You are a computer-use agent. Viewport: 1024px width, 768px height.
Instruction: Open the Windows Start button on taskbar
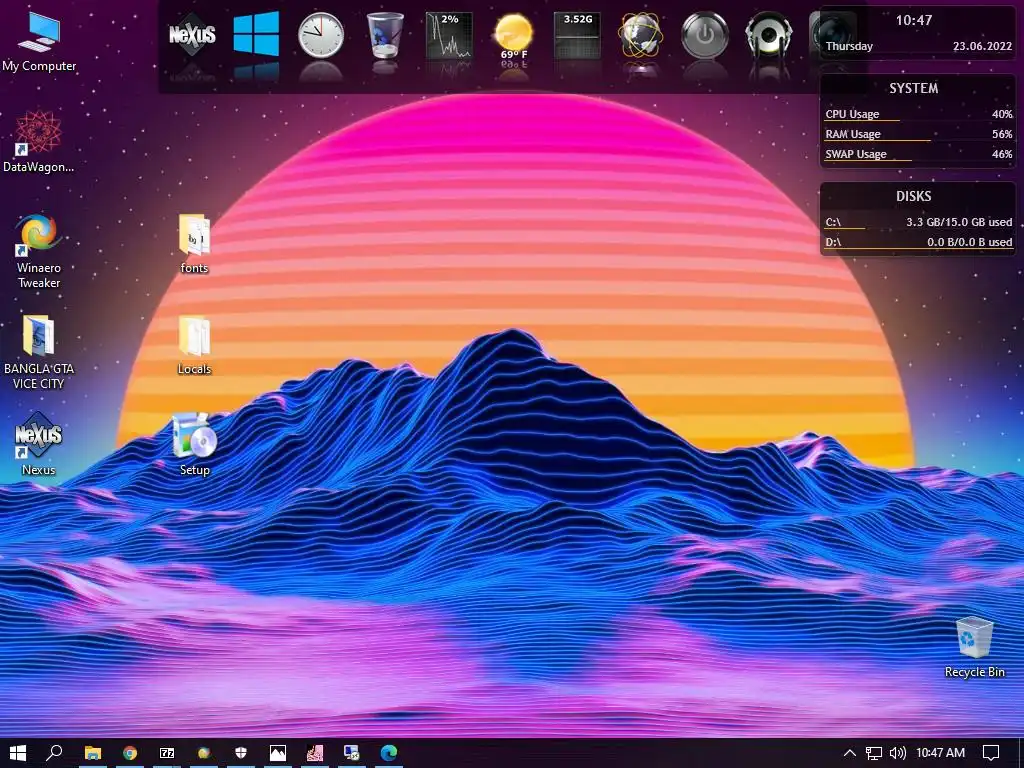18,753
